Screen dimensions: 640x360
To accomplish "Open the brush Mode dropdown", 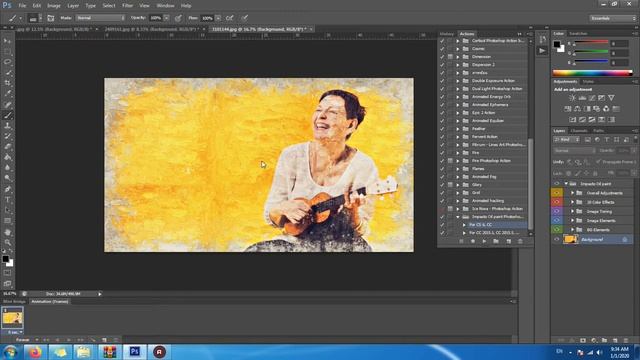I will (x=100, y=18).
